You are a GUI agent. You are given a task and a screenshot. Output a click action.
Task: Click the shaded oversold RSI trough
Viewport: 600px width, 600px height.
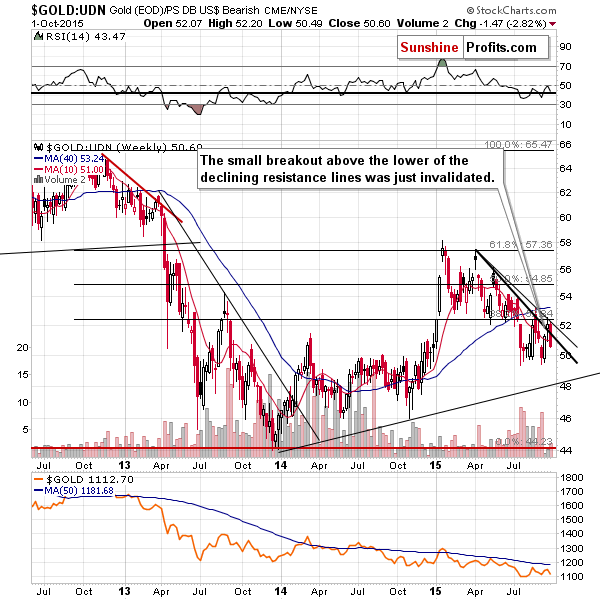tap(197, 109)
